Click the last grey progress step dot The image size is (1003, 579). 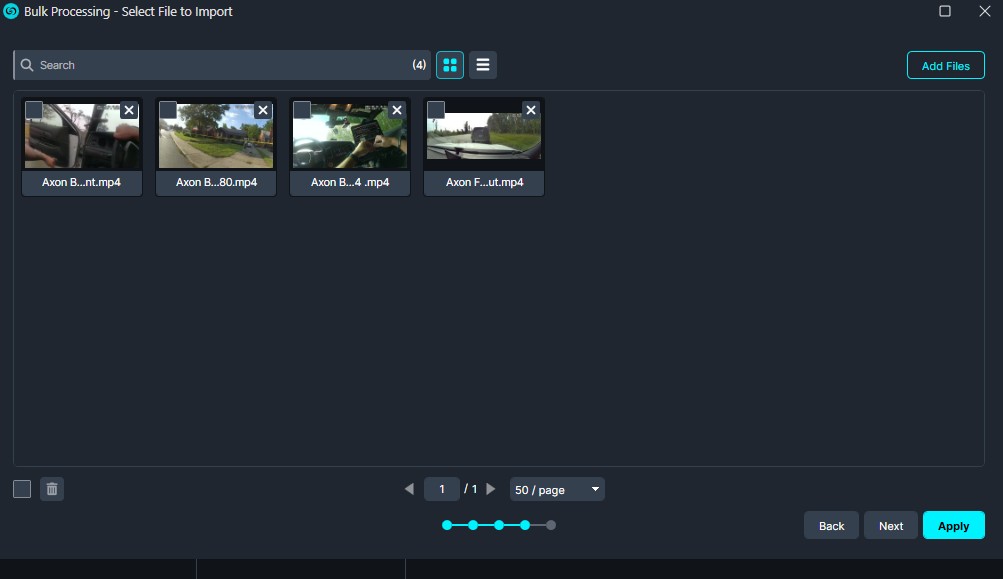point(551,525)
